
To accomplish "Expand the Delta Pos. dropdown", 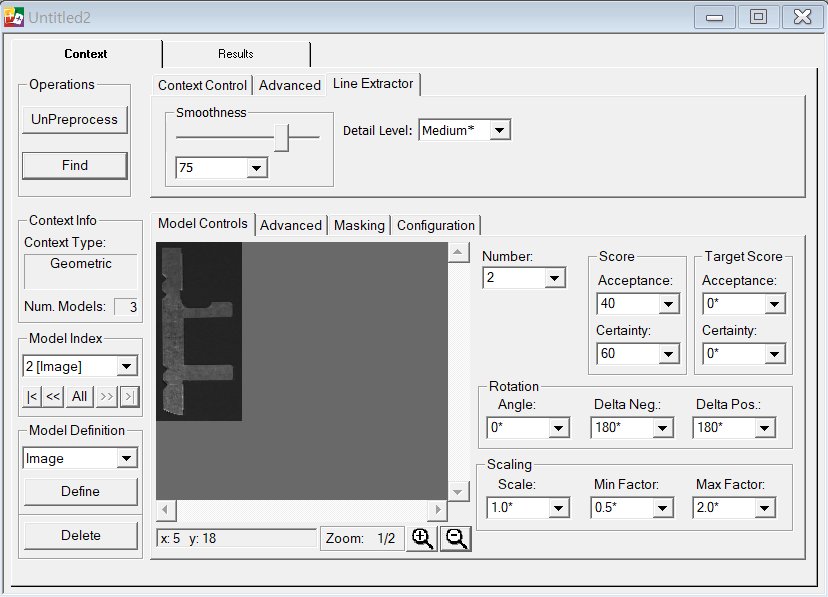I will (x=765, y=428).
